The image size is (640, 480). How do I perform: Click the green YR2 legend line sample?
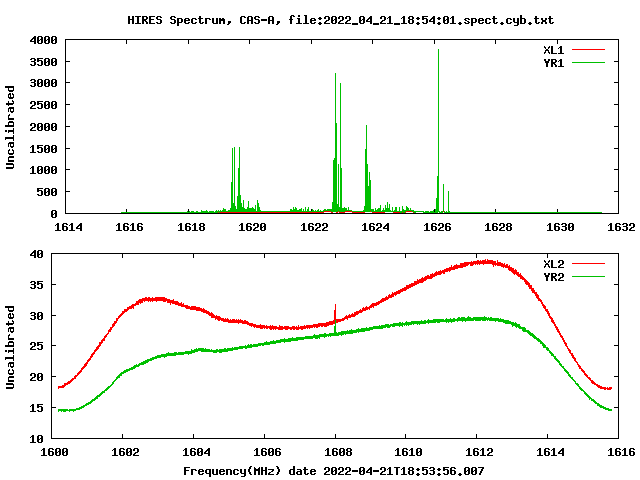click(x=588, y=277)
